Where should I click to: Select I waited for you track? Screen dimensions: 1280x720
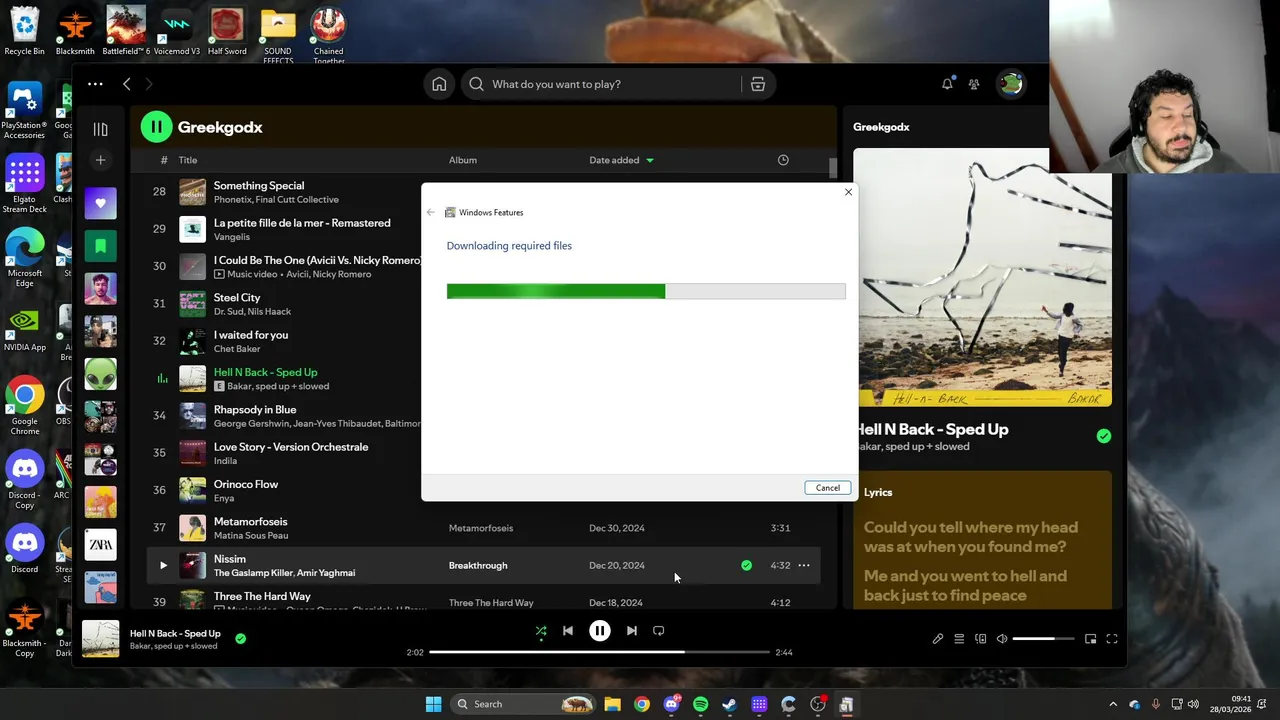click(x=251, y=335)
